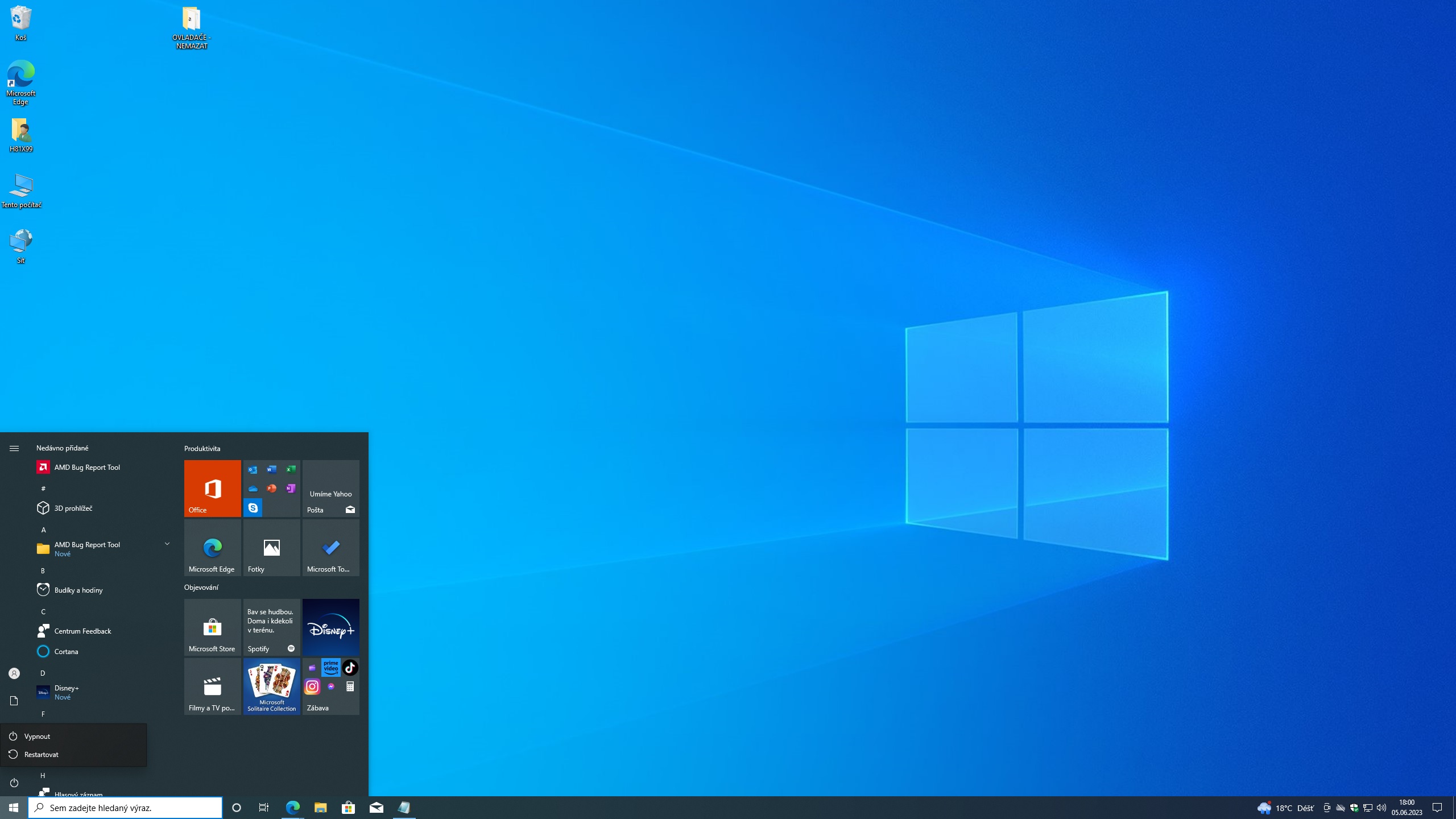The image size is (1456, 819).
Task: Toggle the Windows Start button
Action: click(14, 808)
